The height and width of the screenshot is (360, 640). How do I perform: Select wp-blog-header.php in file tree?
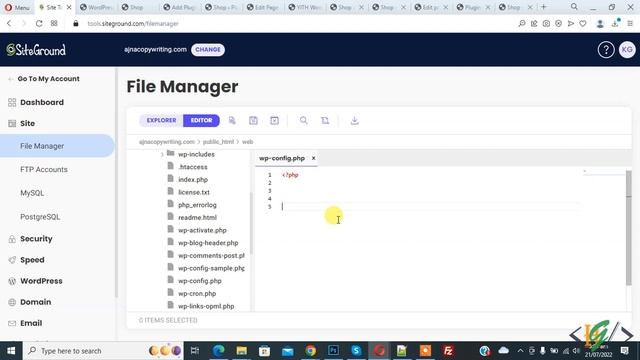(x=208, y=243)
